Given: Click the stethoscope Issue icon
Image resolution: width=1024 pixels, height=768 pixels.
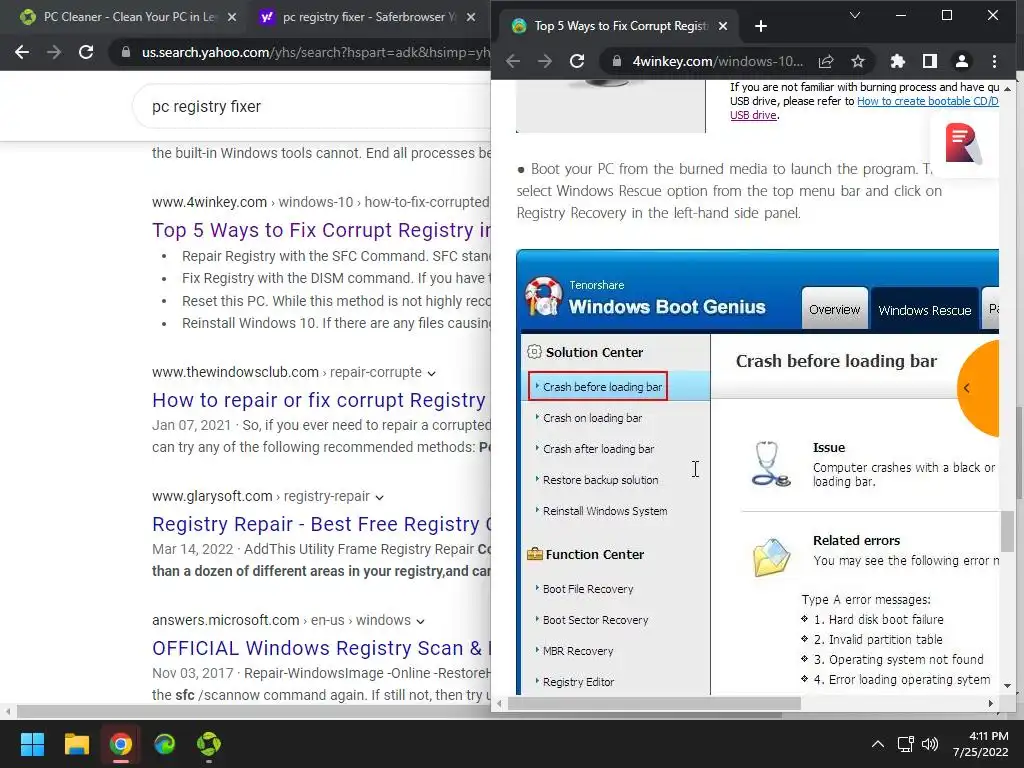Looking at the screenshot, I should coord(771,464).
